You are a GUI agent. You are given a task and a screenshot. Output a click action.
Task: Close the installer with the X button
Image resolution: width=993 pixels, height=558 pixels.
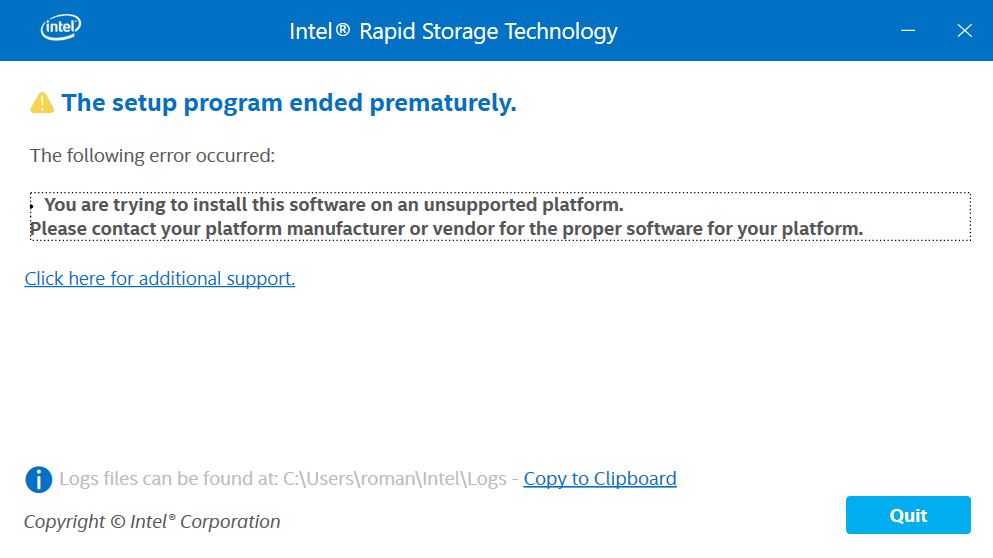(x=964, y=30)
